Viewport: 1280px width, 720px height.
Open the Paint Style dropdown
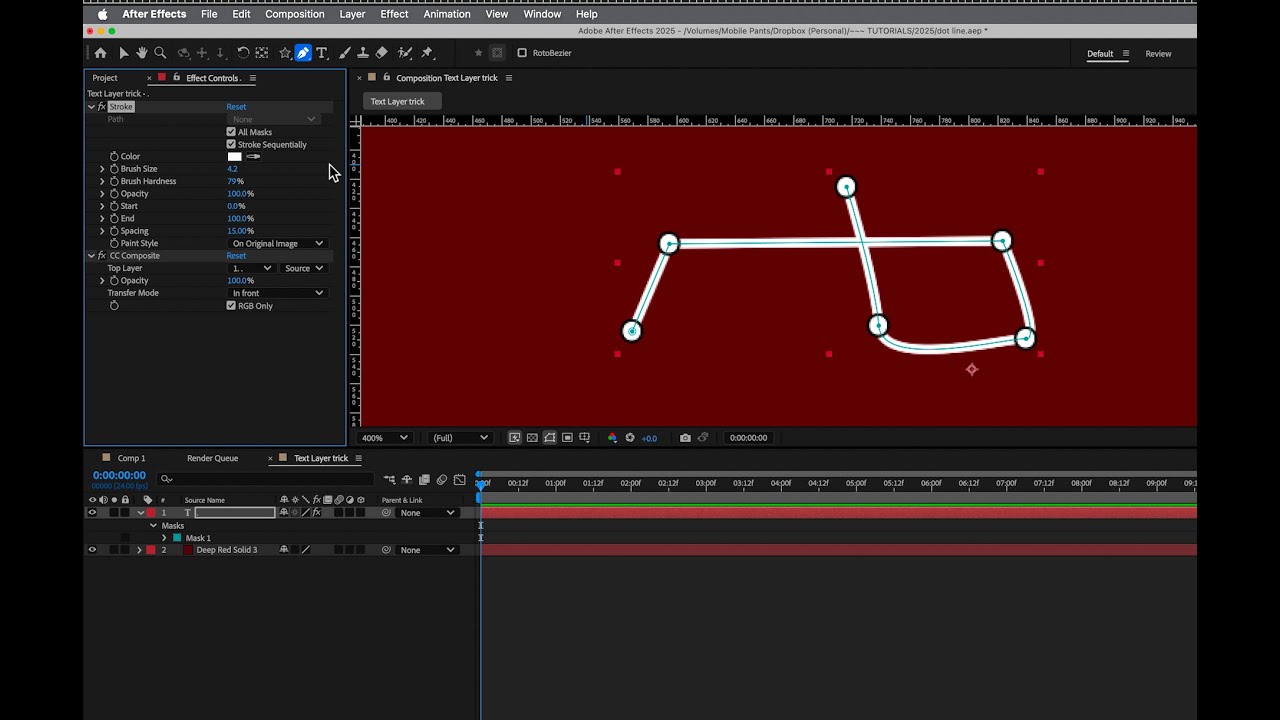pos(277,243)
